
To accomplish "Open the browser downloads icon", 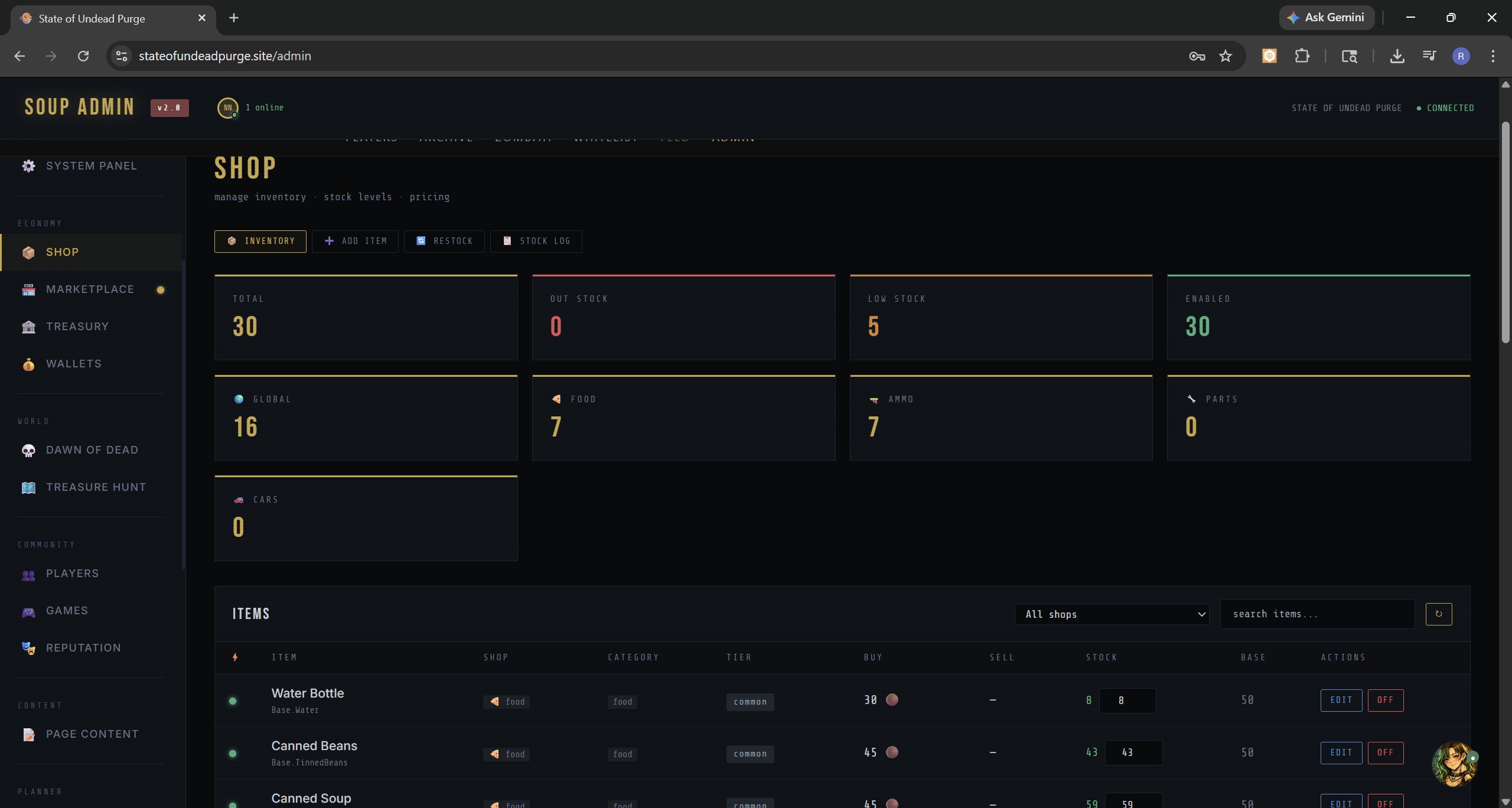I will point(1397,56).
